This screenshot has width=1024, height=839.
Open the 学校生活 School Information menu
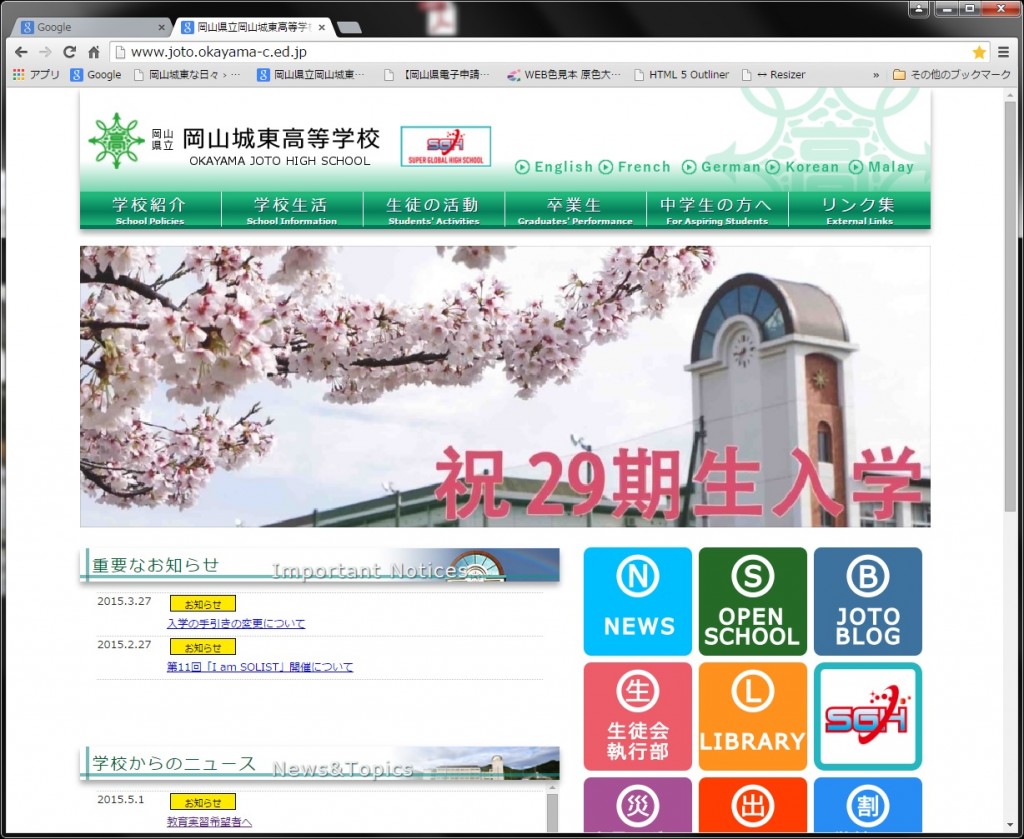[x=292, y=210]
